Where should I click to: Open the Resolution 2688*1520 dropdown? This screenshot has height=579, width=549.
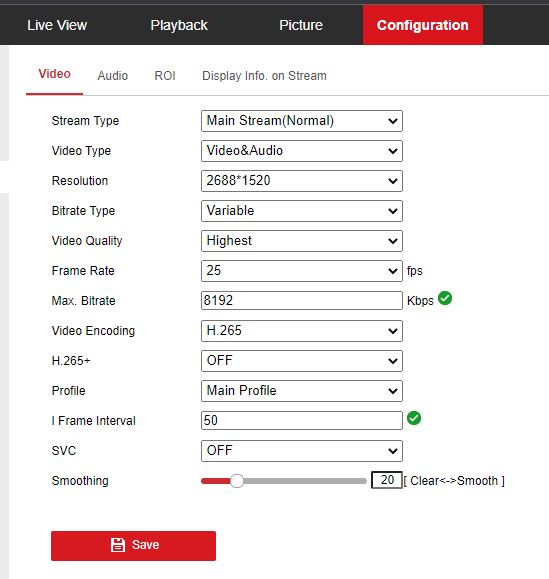(x=302, y=181)
